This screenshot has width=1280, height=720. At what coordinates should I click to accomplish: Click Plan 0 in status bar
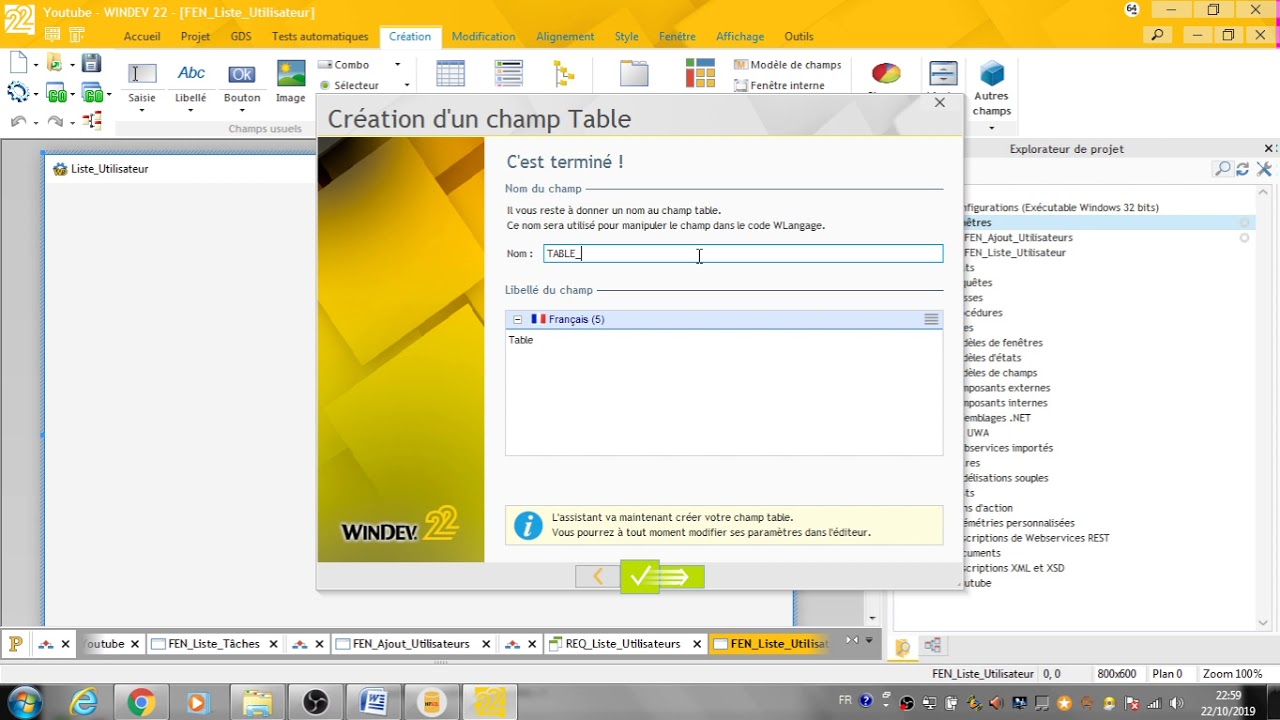1167,674
